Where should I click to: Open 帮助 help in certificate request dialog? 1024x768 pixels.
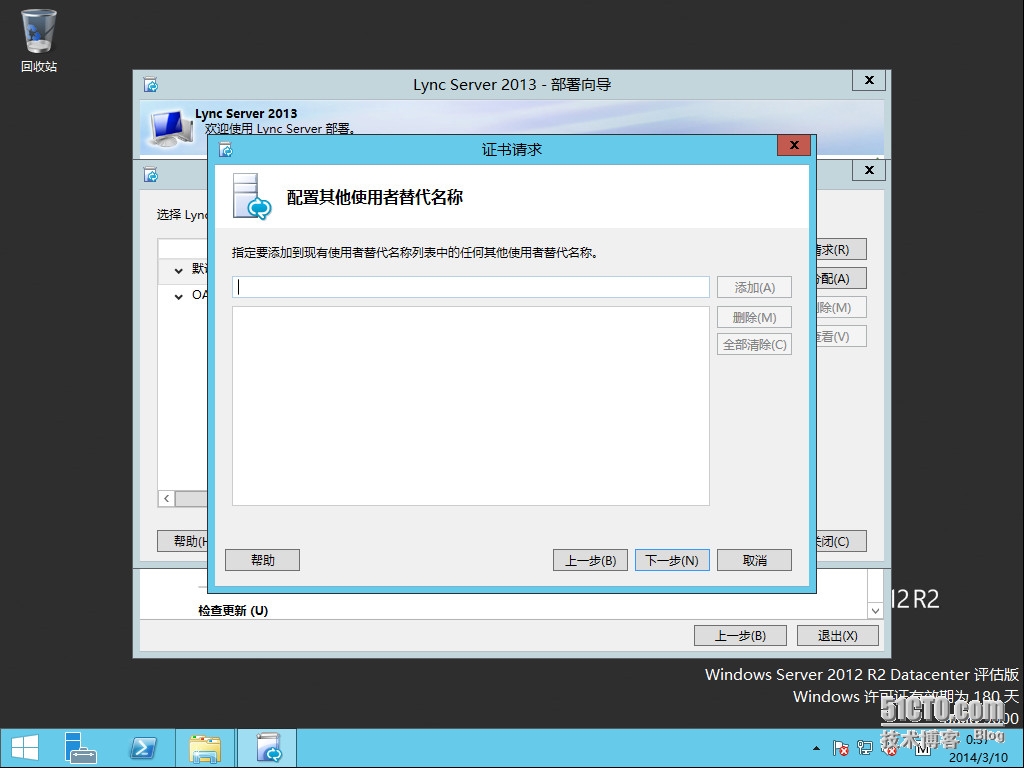coord(263,560)
